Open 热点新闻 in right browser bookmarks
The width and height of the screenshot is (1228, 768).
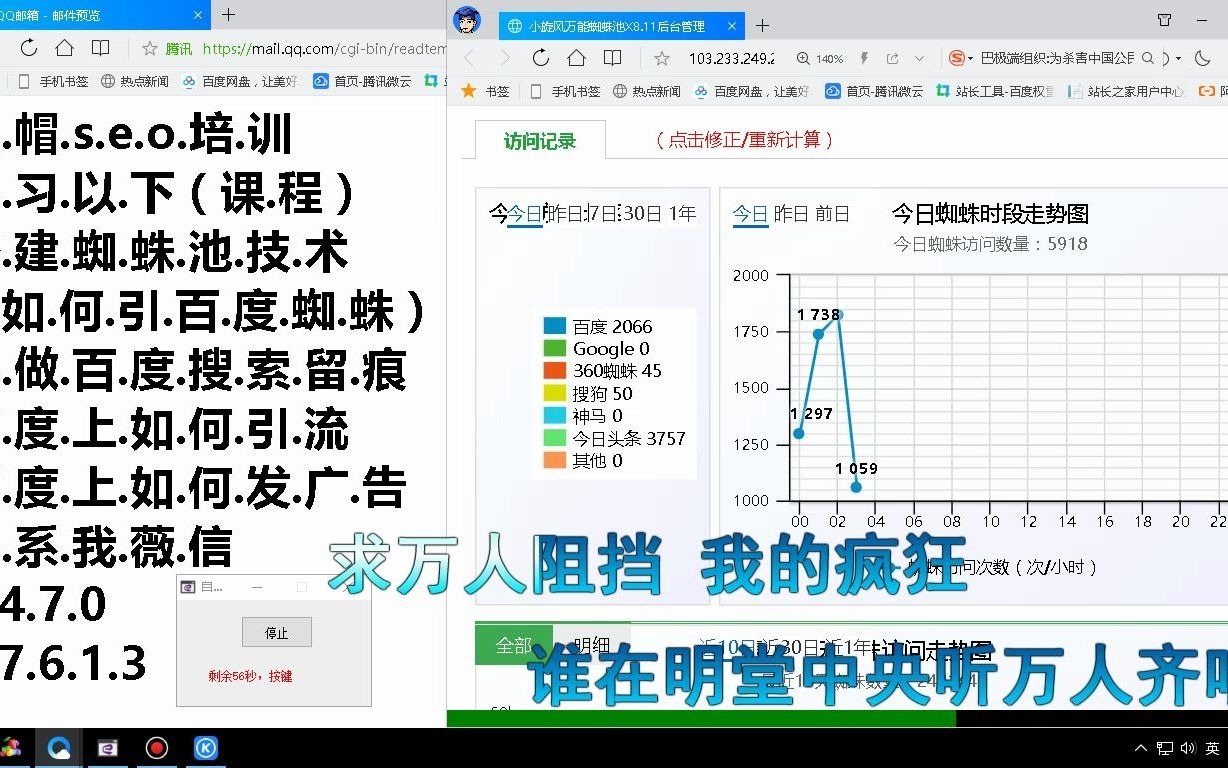[x=647, y=90]
